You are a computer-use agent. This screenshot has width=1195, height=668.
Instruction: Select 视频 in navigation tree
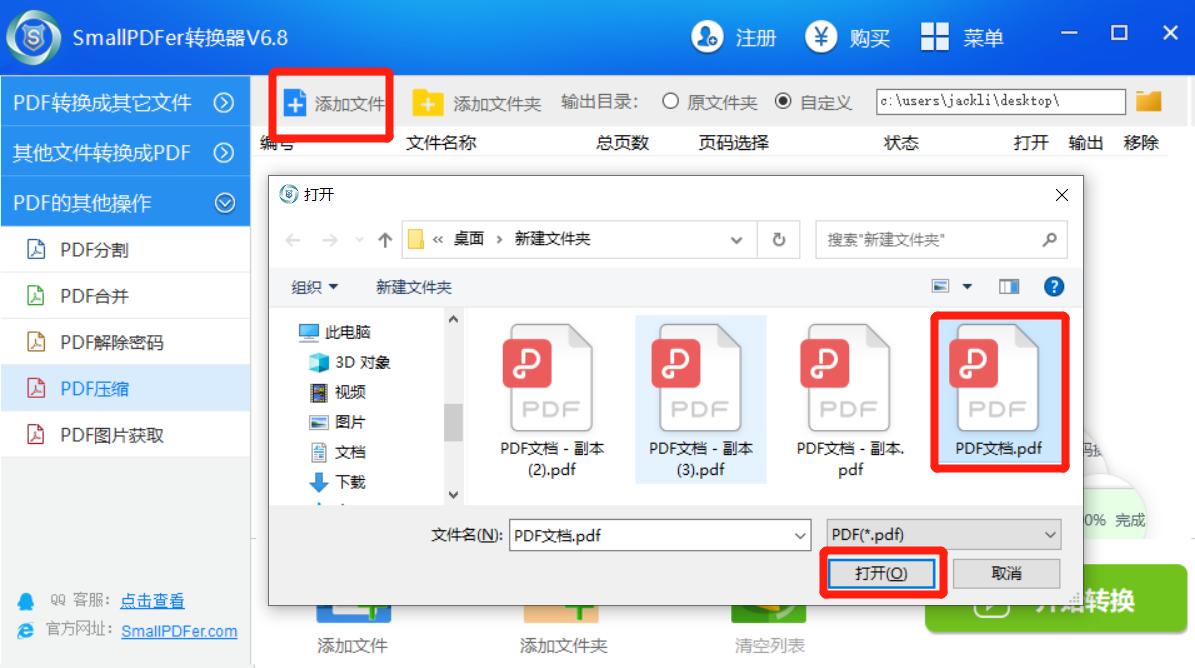coord(338,392)
